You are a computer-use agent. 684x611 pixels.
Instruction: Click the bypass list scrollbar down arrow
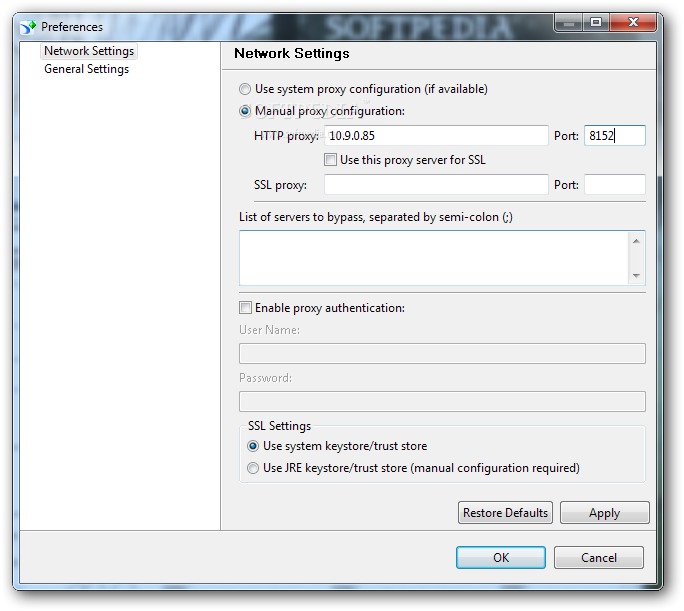636,275
